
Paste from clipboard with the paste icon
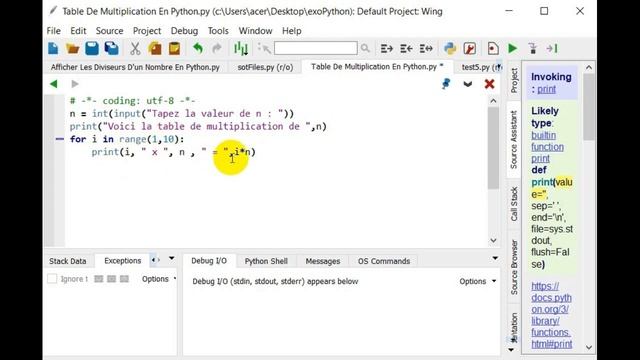(x=174, y=49)
